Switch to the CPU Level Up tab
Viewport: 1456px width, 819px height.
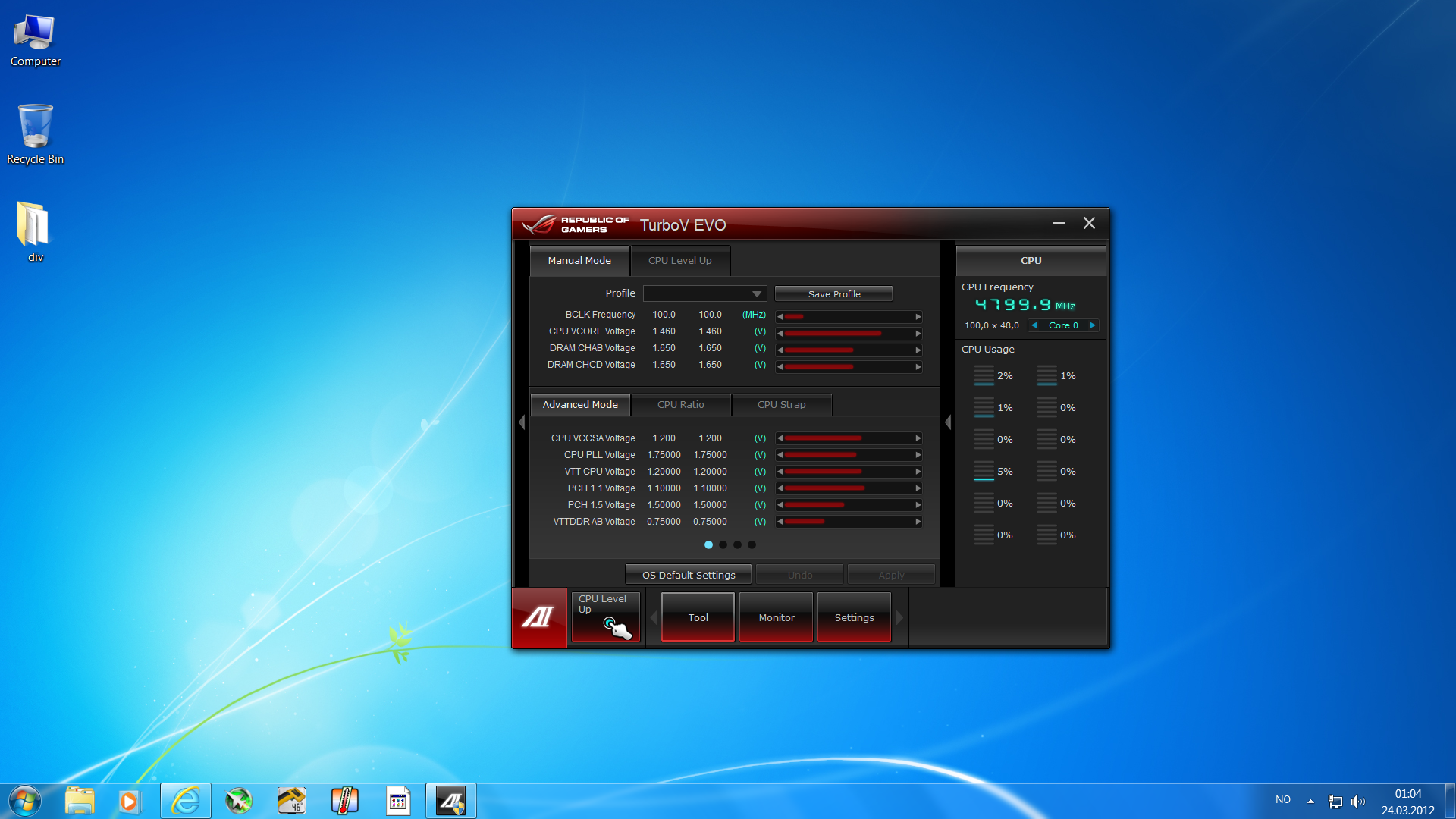point(680,260)
